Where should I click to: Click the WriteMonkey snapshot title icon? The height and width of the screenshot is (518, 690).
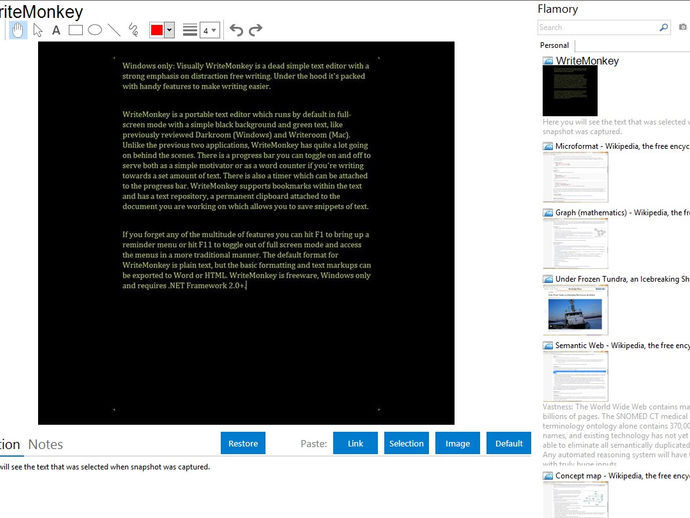548,61
